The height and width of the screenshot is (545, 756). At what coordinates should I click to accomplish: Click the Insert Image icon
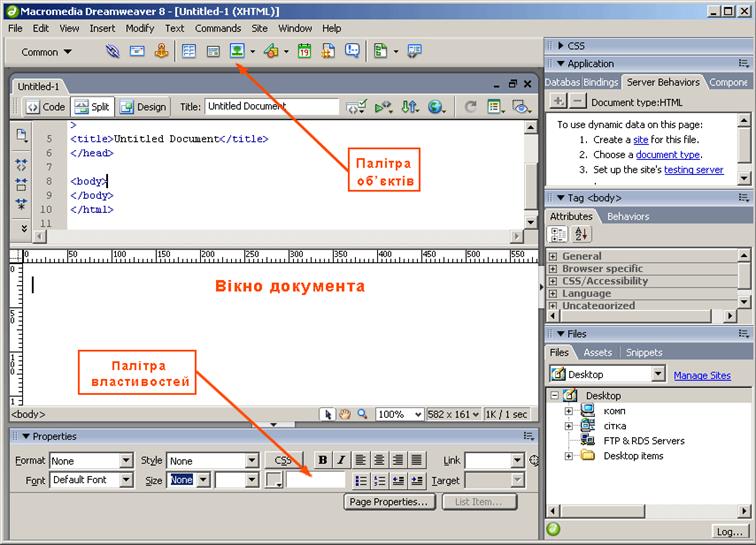[237, 51]
